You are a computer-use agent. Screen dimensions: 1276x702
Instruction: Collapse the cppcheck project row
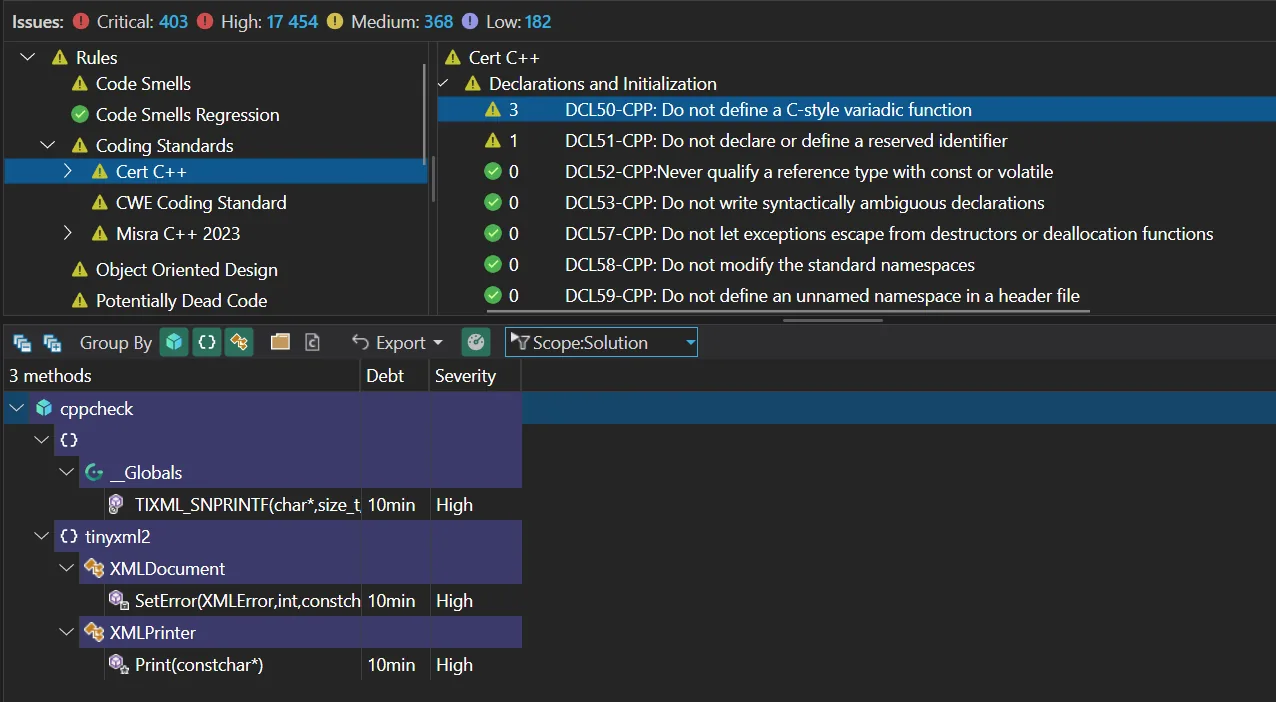pyautogui.click(x=16, y=408)
